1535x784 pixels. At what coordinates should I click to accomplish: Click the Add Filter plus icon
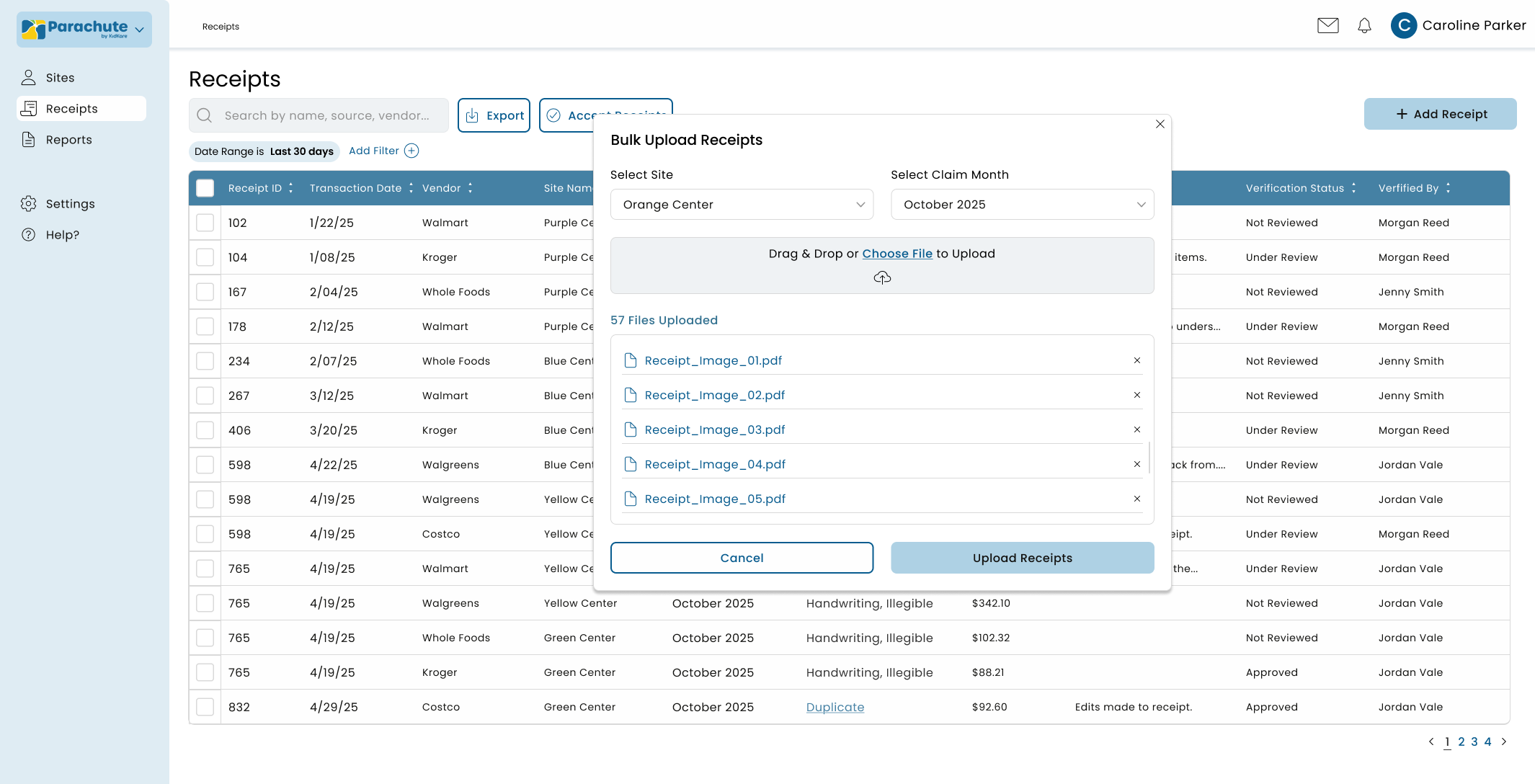coord(411,151)
